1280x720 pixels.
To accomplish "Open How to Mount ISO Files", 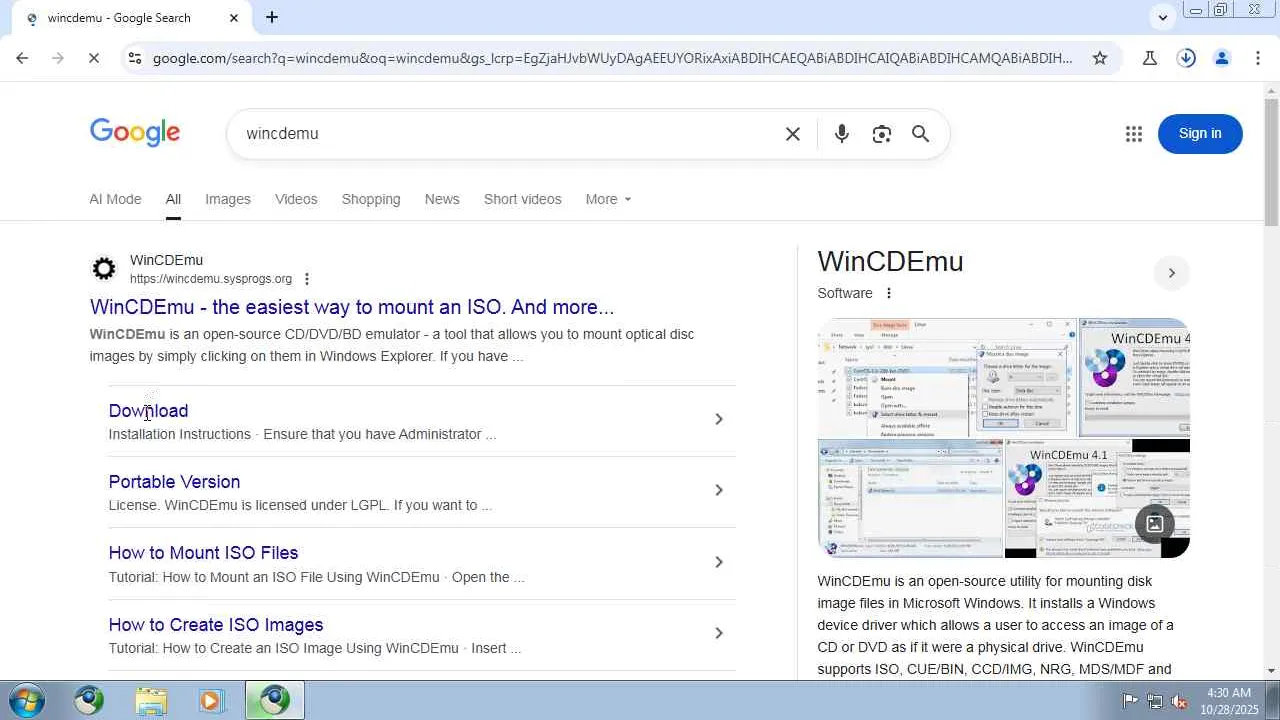I will tap(203, 553).
